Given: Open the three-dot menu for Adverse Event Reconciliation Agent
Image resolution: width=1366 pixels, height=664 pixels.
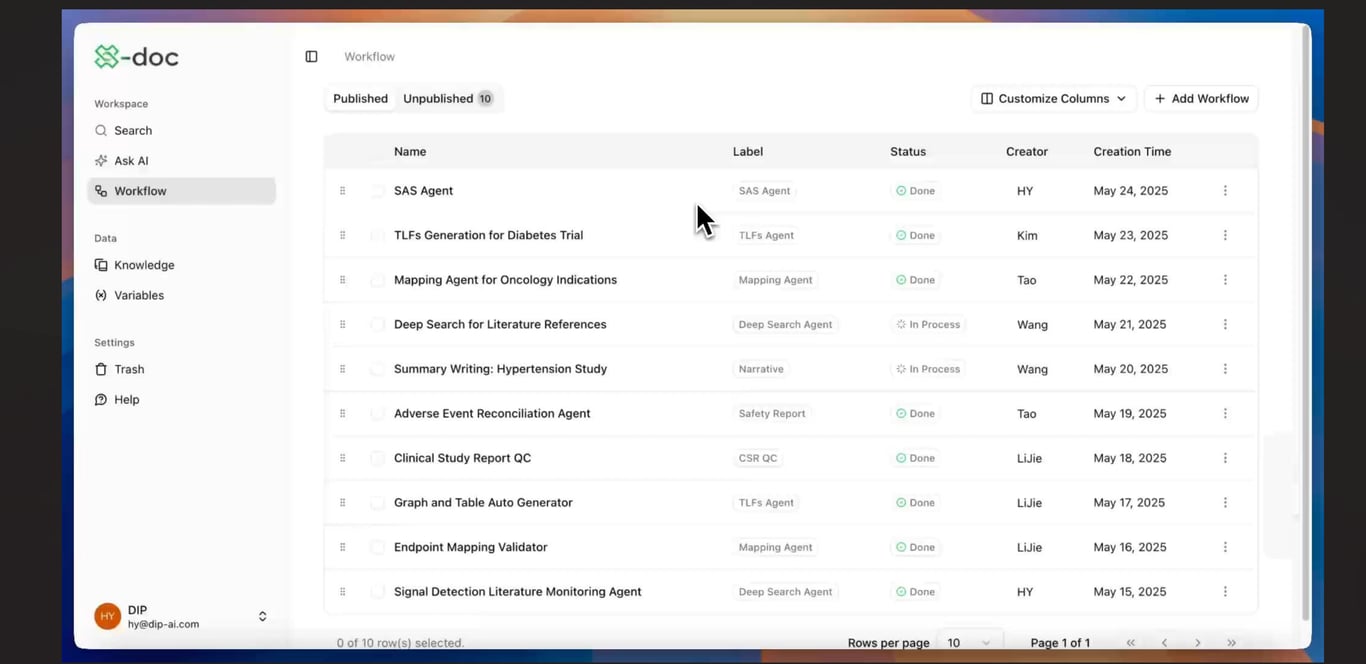Looking at the screenshot, I should pyautogui.click(x=1225, y=413).
